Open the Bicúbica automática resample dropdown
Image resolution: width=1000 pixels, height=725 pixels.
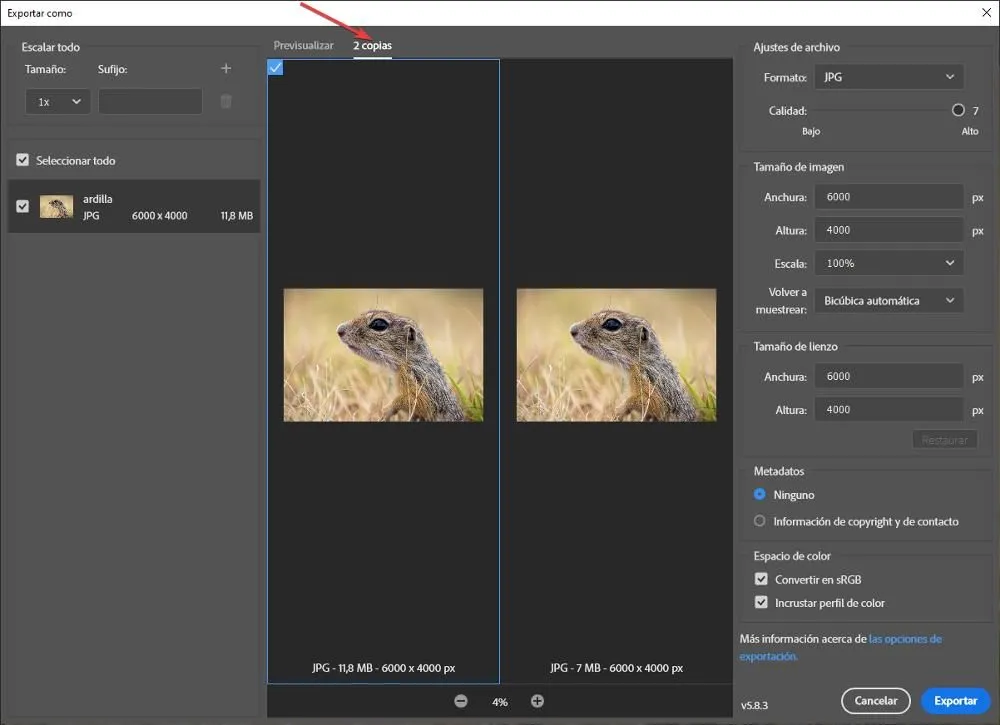click(x=889, y=300)
